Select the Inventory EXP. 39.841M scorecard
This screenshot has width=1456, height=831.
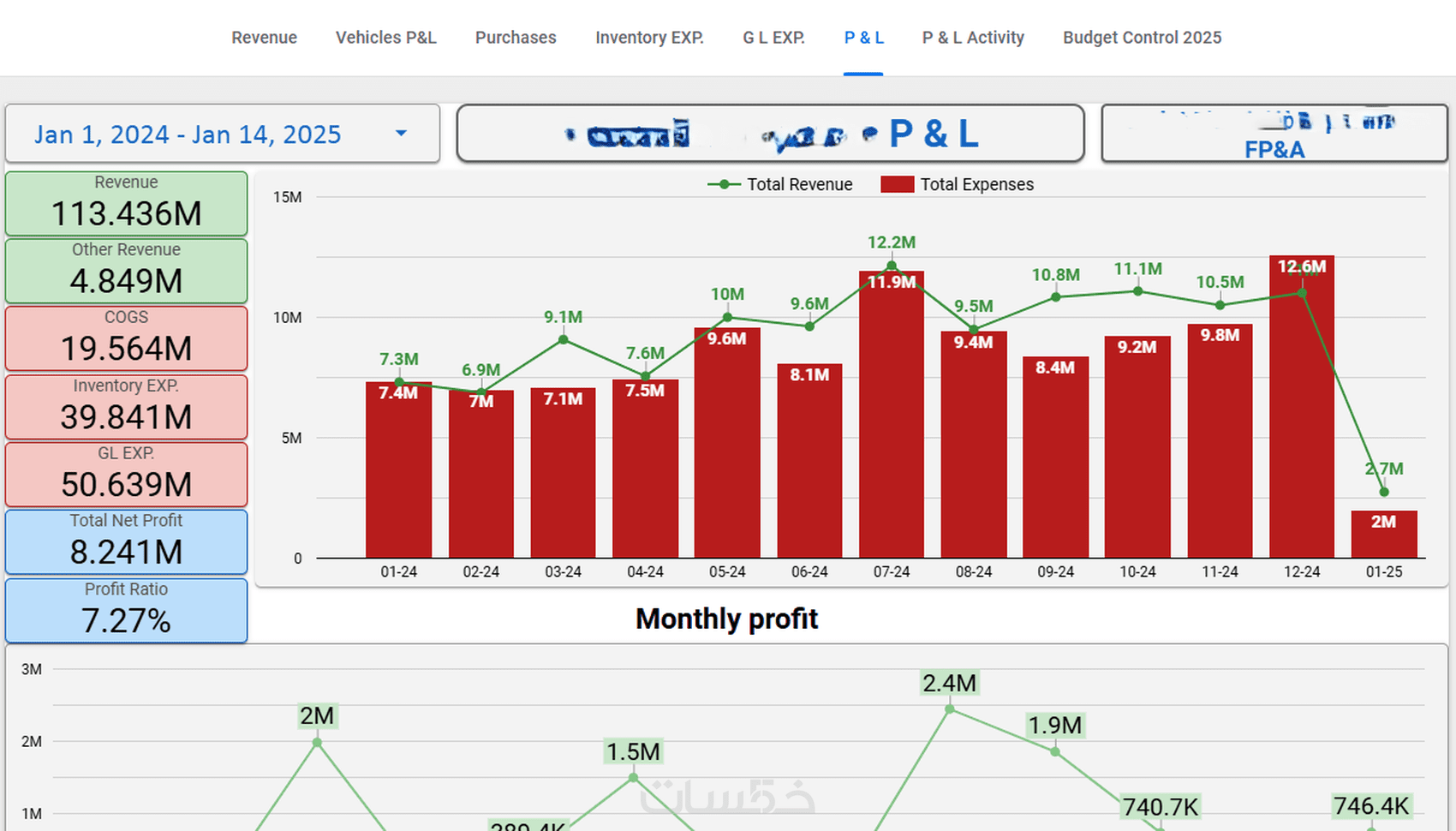[127, 407]
